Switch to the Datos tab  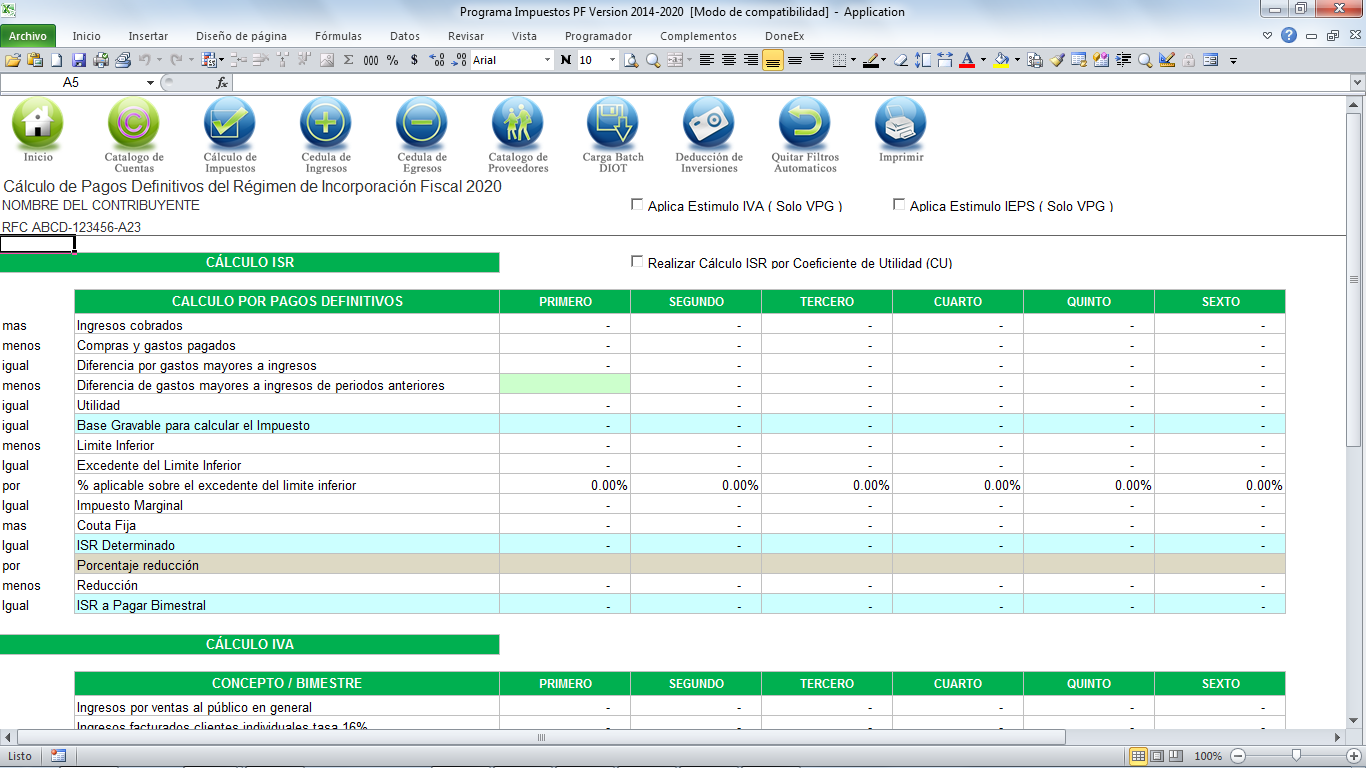404,36
